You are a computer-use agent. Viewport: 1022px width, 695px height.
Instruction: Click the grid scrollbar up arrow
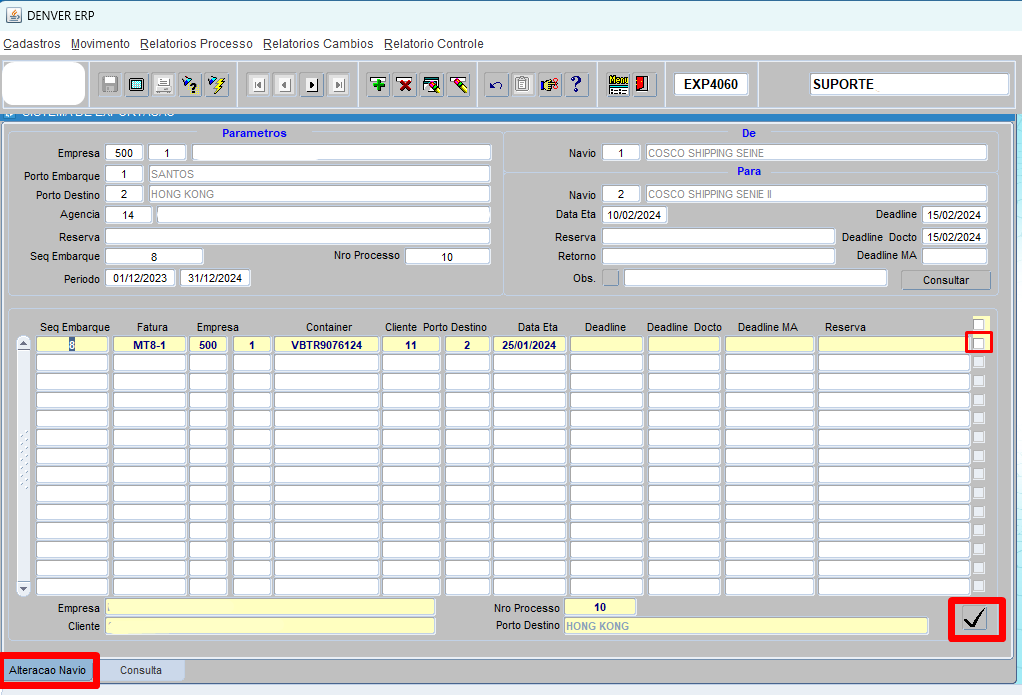click(23, 344)
